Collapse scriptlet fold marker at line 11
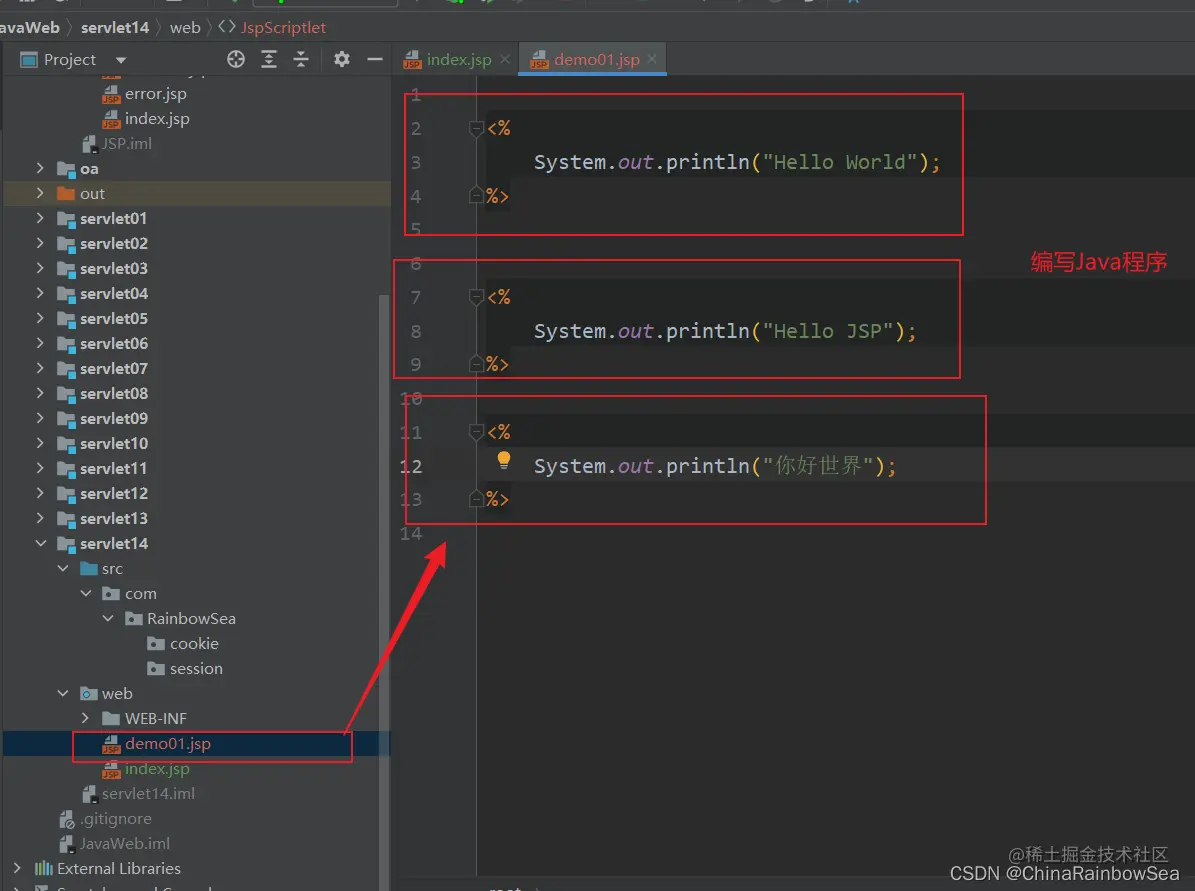 coord(476,432)
